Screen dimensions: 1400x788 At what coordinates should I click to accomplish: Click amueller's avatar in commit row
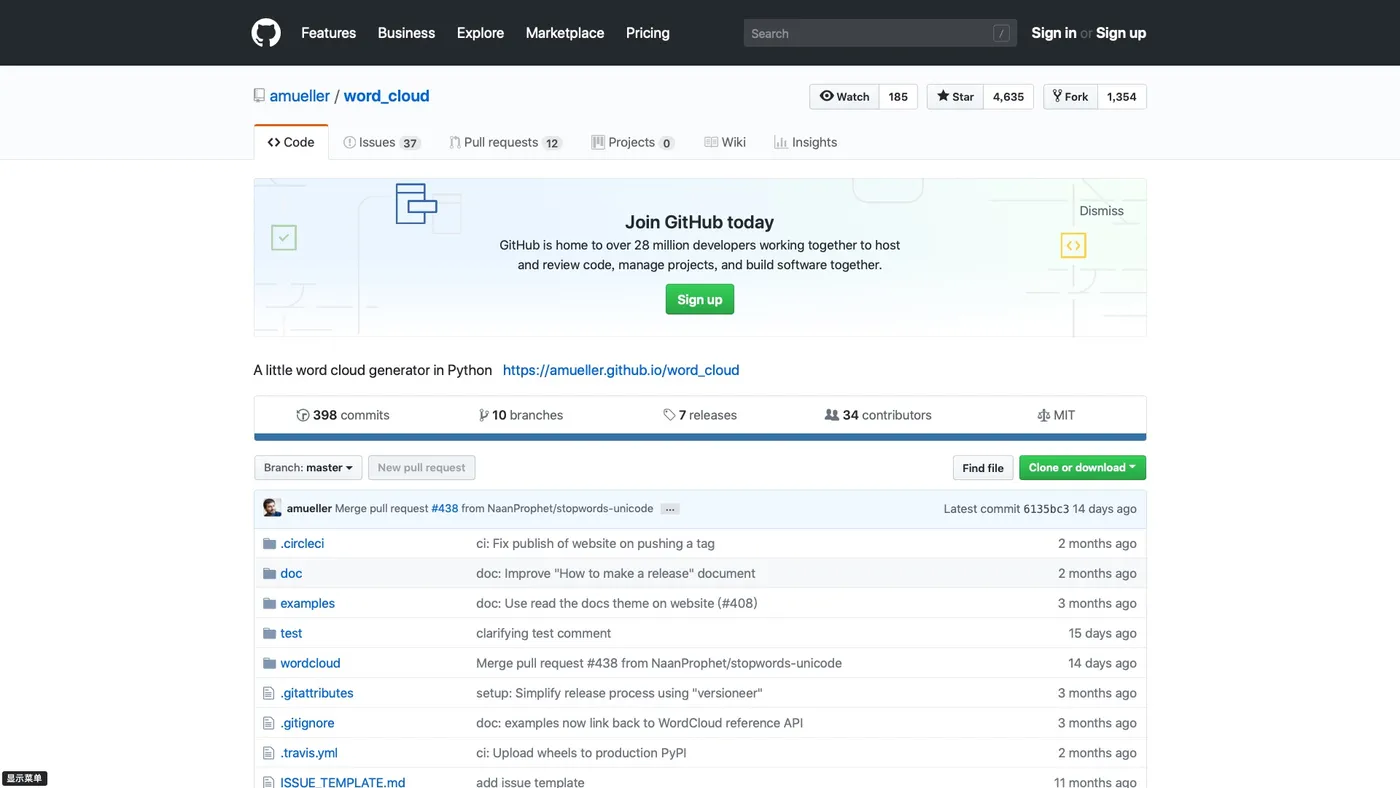(272, 508)
